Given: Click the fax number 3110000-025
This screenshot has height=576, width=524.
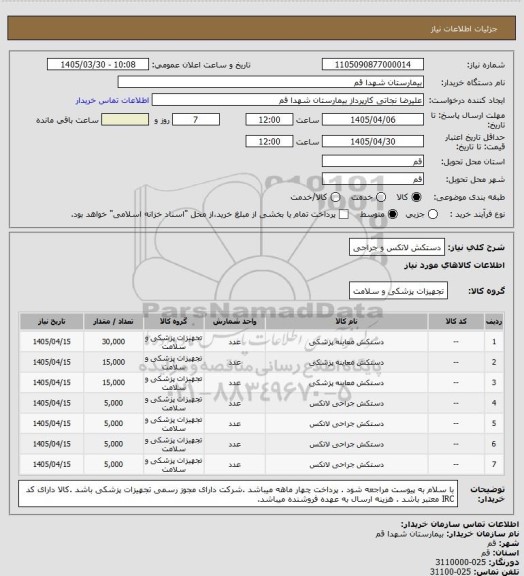Looking at the screenshot, I should tap(460, 562).
